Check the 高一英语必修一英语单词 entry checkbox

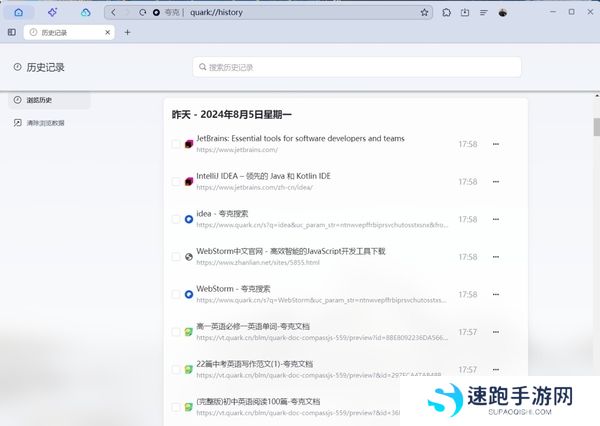tap(176, 332)
